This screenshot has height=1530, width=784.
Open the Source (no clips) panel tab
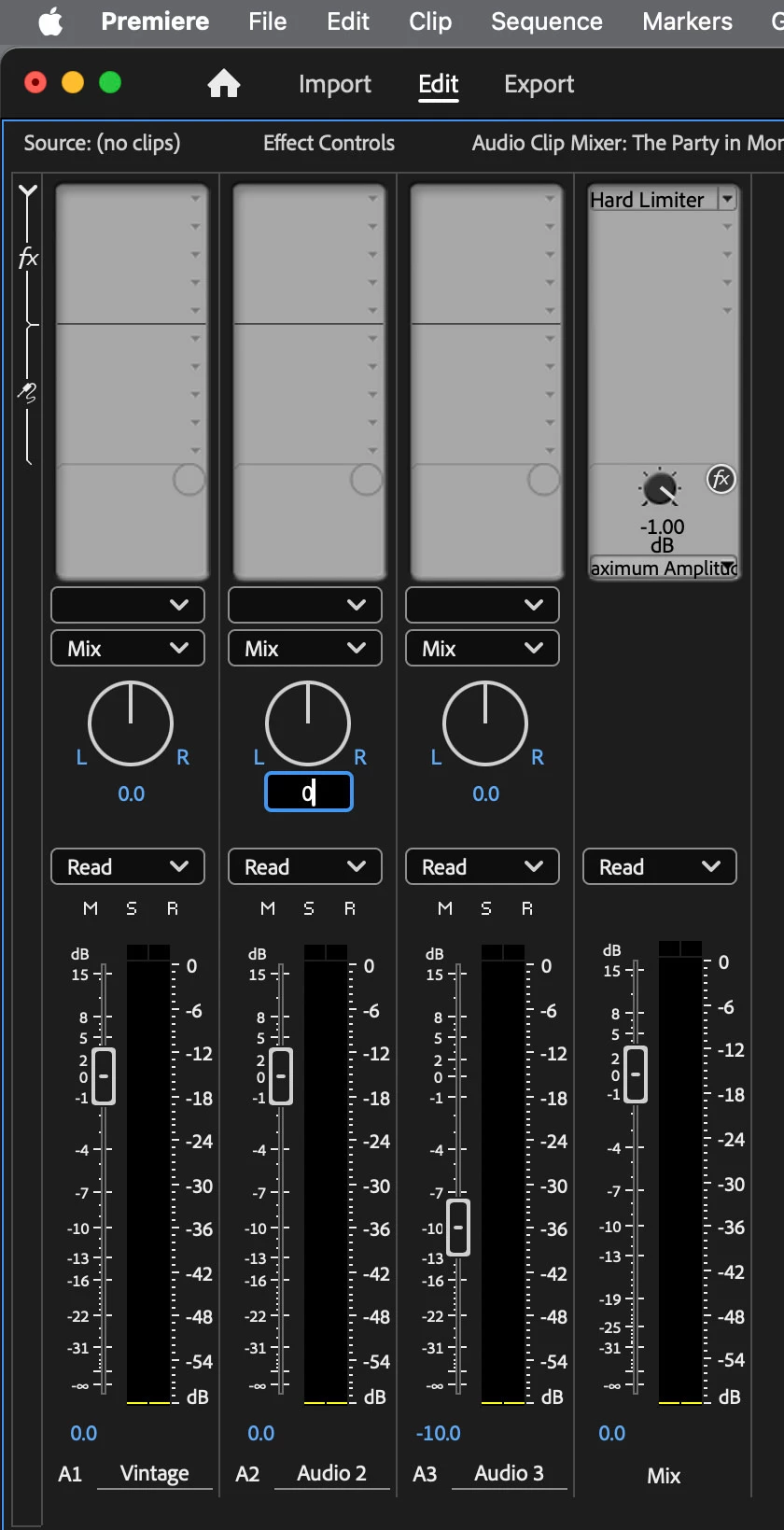coord(102,143)
